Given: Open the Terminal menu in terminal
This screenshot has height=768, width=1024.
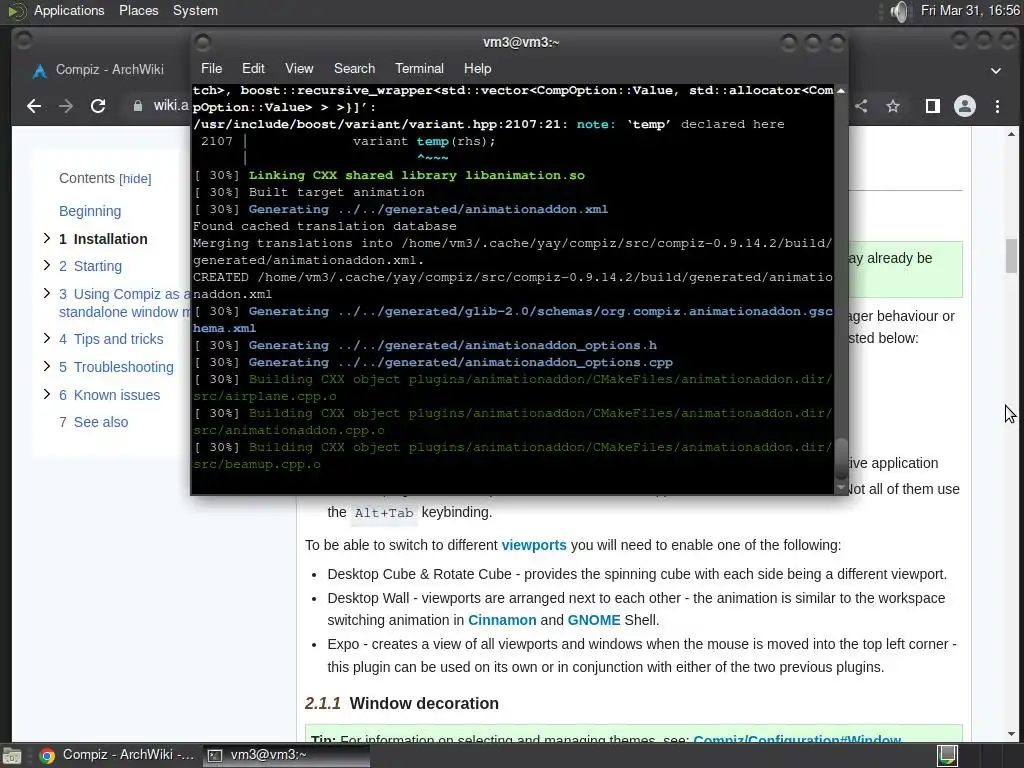Looking at the screenshot, I should [x=419, y=69].
